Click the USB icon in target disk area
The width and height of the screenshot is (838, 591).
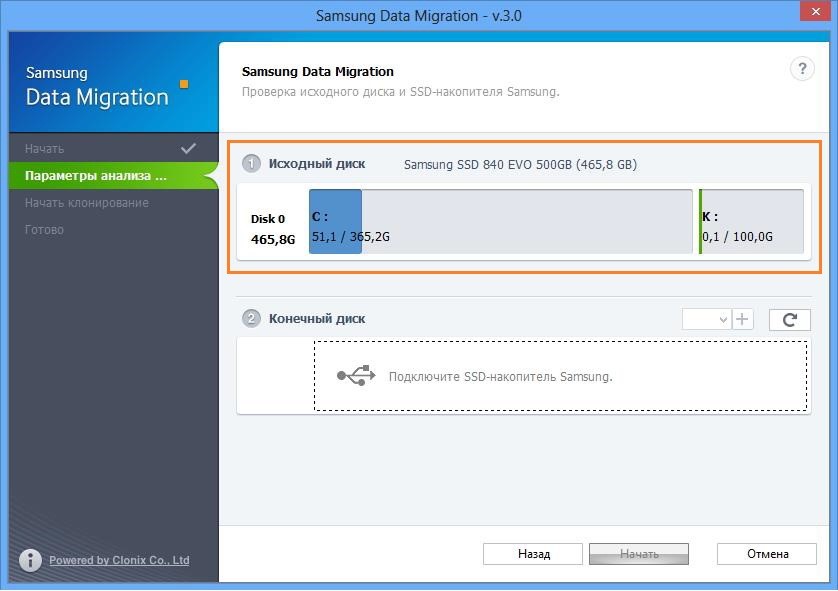tap(356, 376)
